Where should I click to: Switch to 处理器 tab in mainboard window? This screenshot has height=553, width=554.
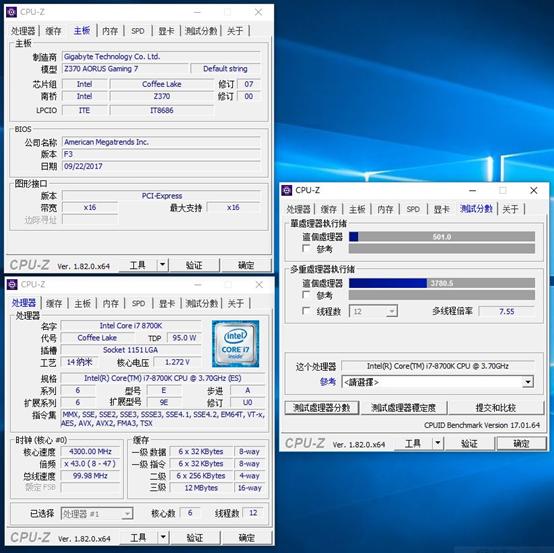point(23,31)
